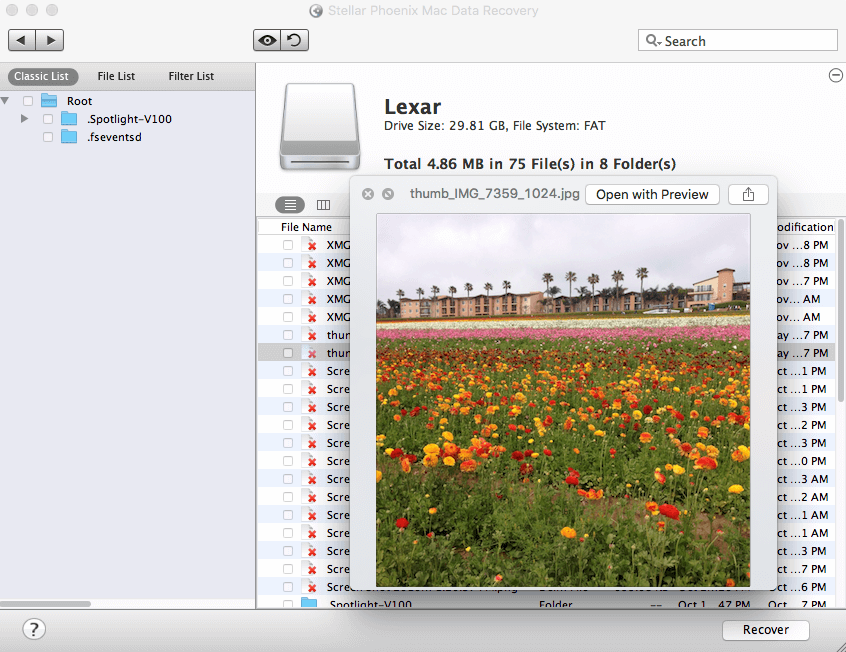Expand the .Spotlight-V100 folder
The width and height of the screenshot is (846, 652).
pyautogui.click(x=24, y=118)
